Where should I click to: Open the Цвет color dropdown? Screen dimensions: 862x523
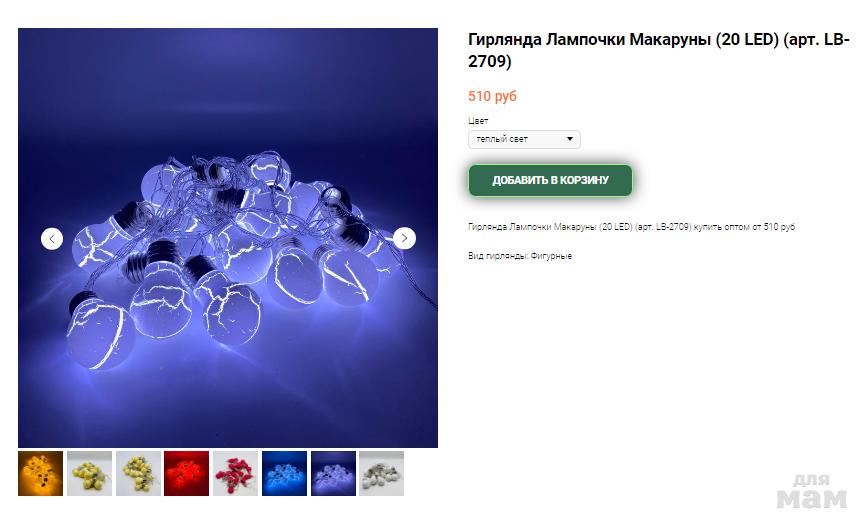(x=524, y=139)
